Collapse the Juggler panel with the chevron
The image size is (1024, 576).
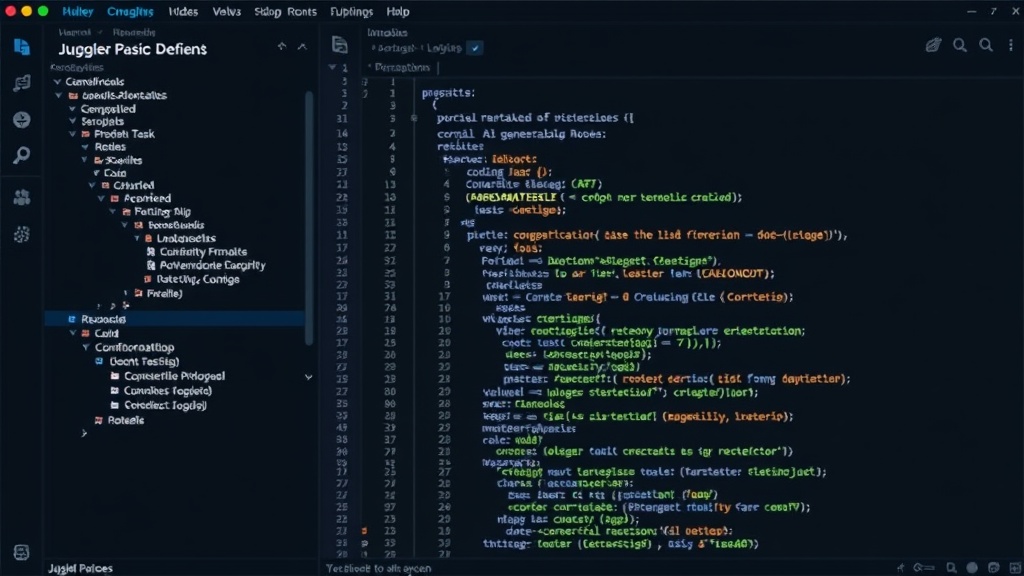tap(302, 46)
